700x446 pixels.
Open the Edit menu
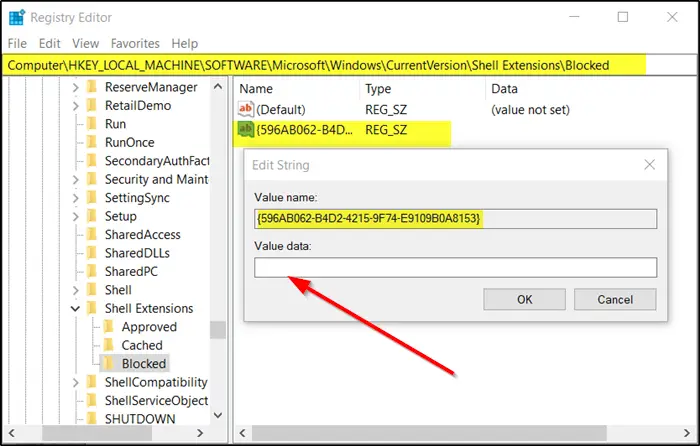point(50,43)
